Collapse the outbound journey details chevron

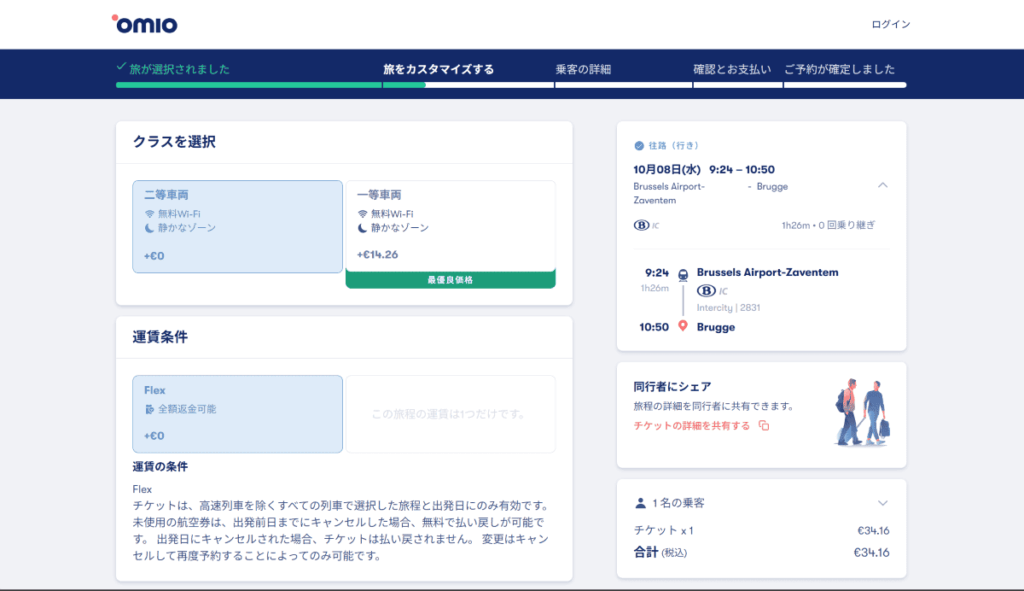click(882, 185)
